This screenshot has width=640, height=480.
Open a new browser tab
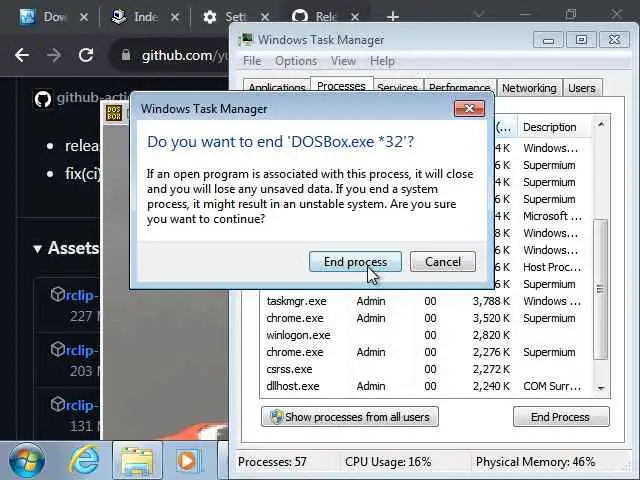[393, 17]
